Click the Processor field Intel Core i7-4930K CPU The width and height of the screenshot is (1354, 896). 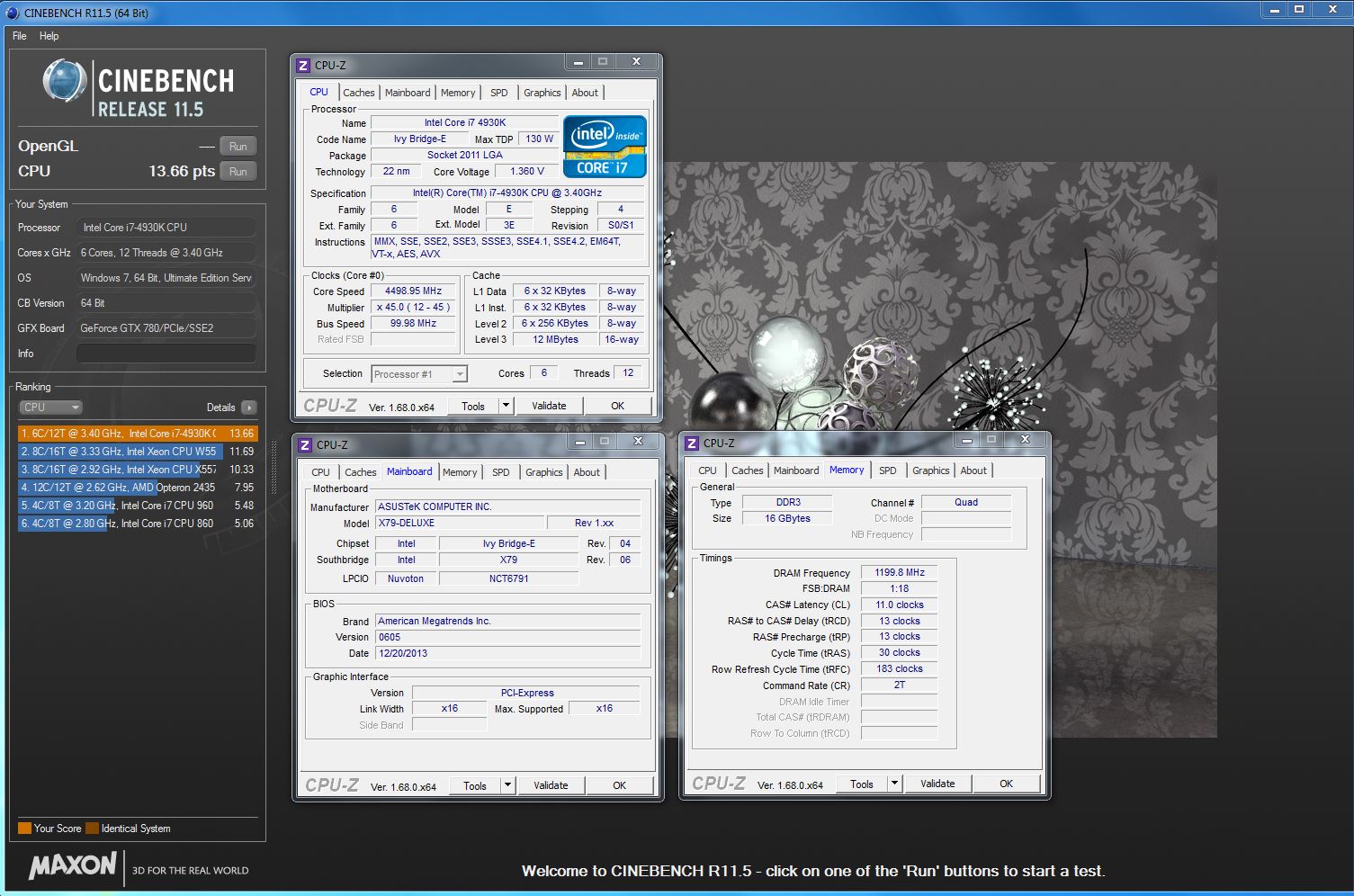[x=166, y=228]
